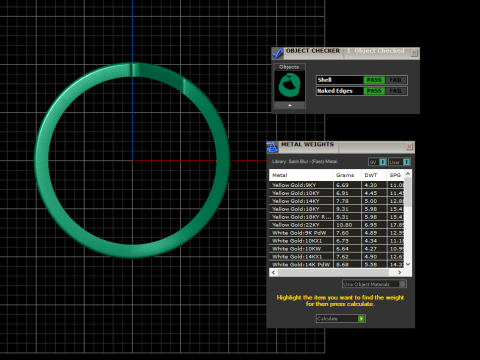The image size is (480, 360).
Task: Select the Yellow Gold:18KY row
Action: click(337, 209)
